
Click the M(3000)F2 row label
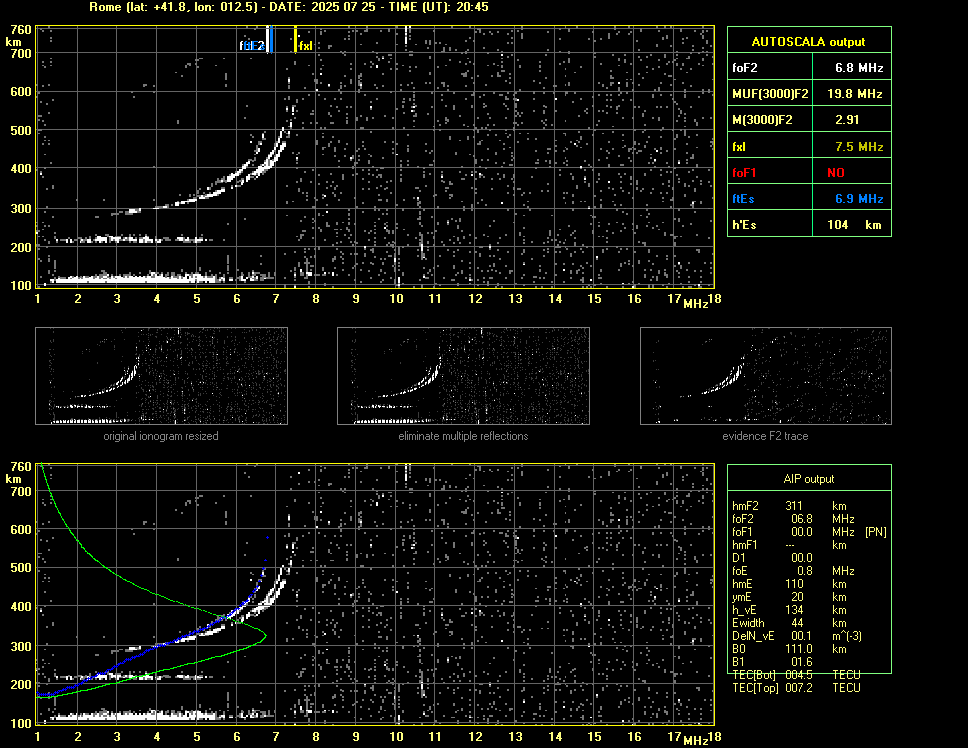(762, 120)
